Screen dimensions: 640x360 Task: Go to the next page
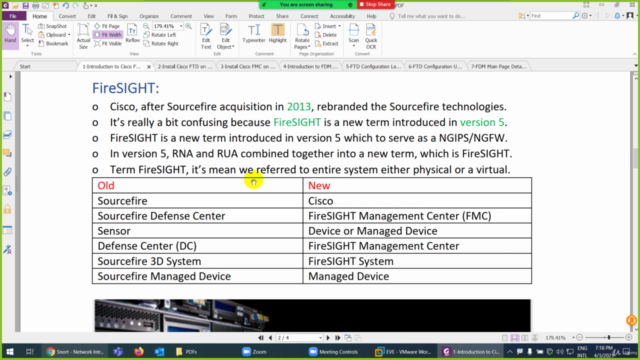[328, 338]
